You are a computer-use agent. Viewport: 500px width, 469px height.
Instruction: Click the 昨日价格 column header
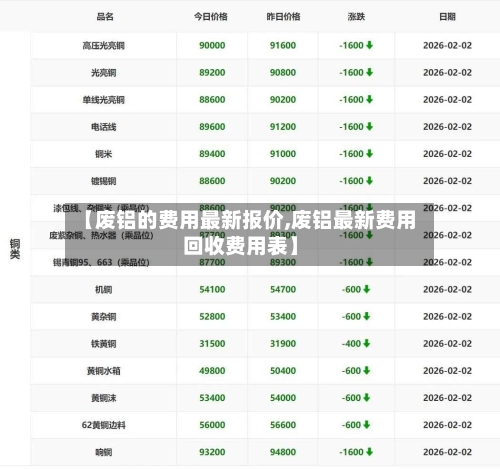[x=283, y=17]
